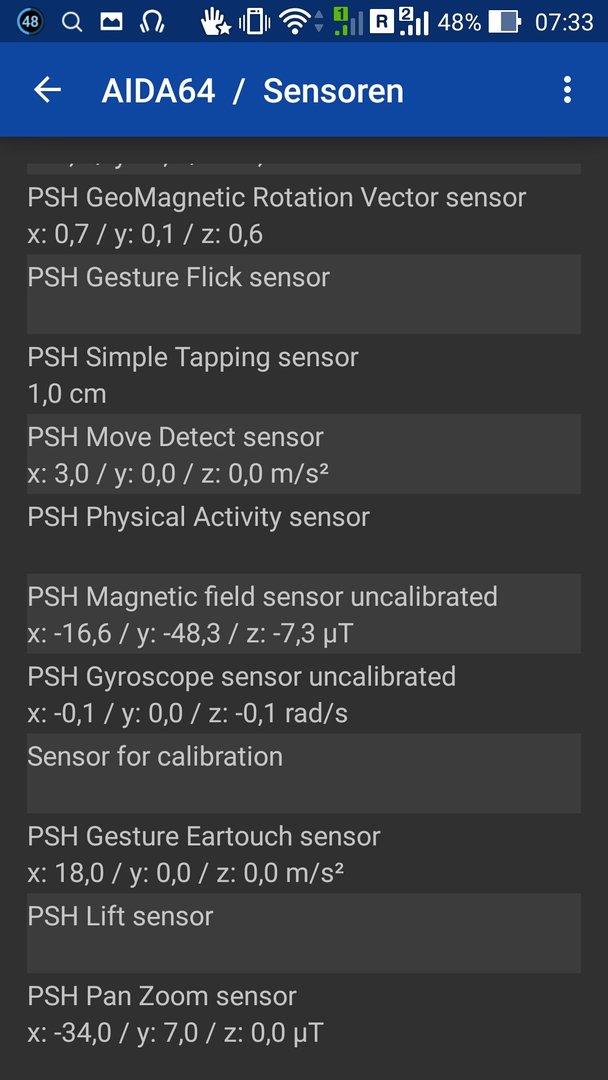608x1080 pixels.
Task: Tap the vibrate mode icon
Action: click(x=255, y=22)
